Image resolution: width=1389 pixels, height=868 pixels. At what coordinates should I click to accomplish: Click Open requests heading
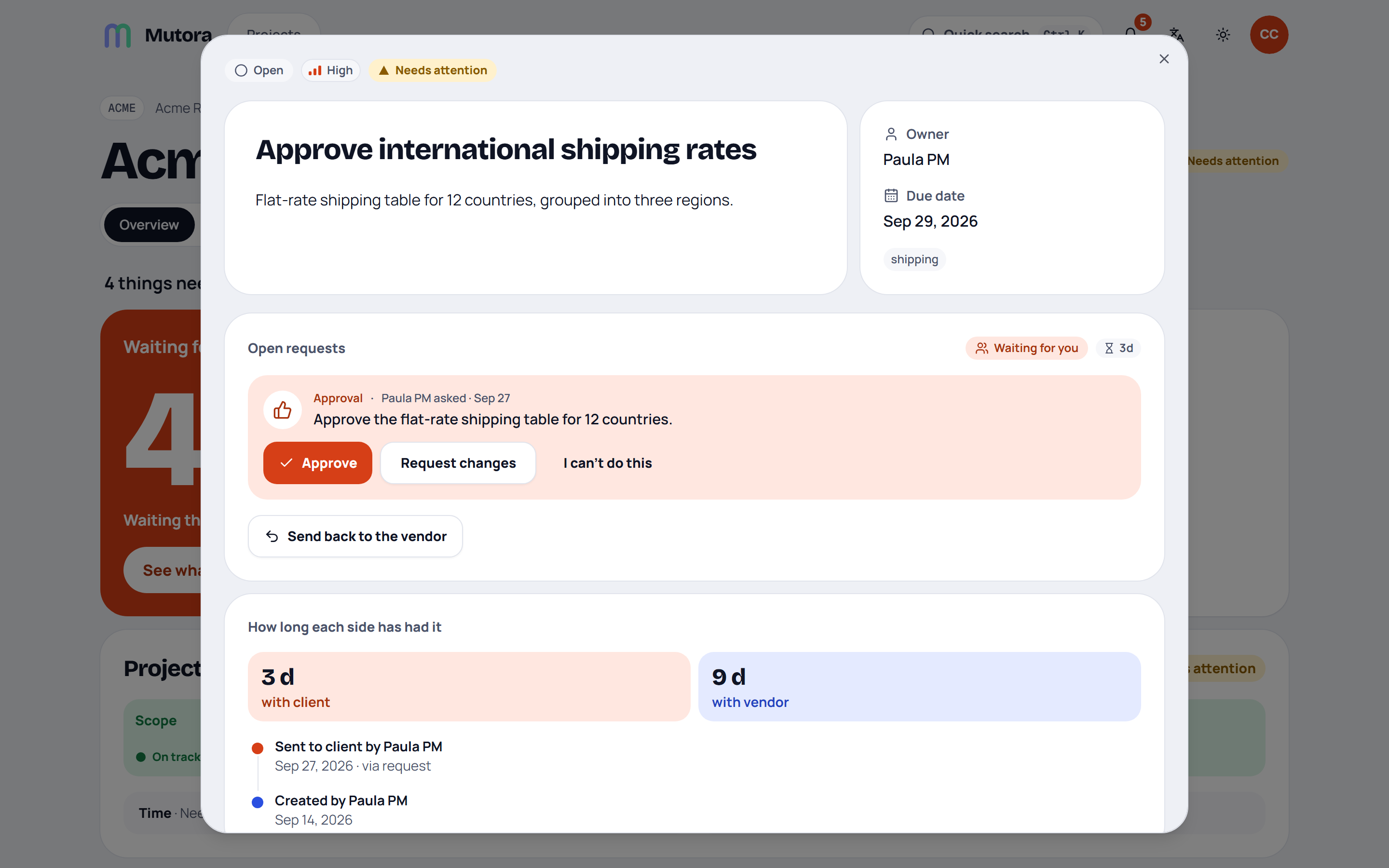click(x=296, y=348)
